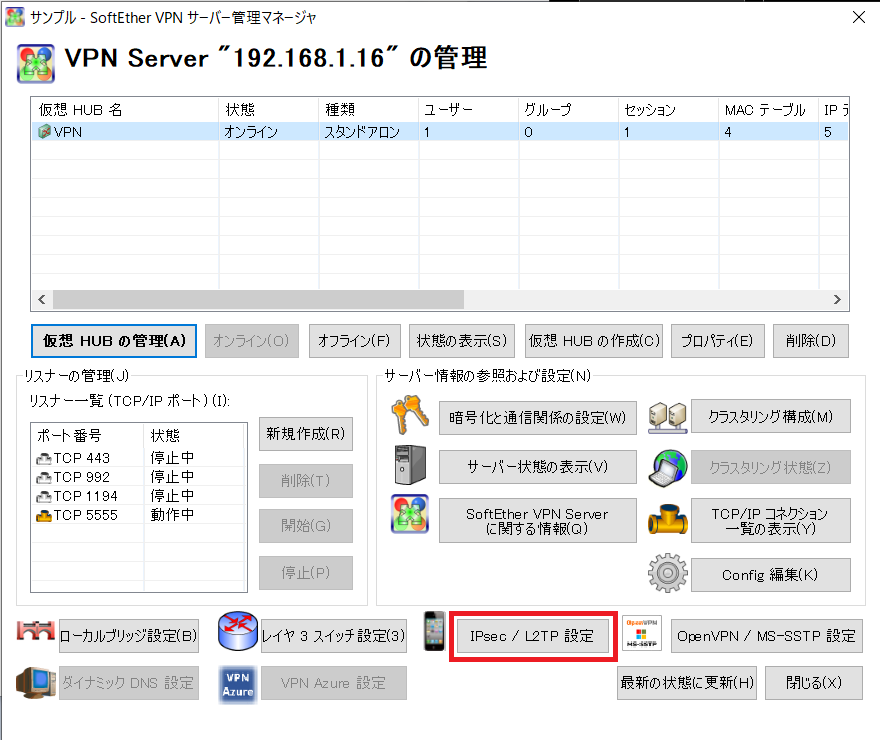The image size is (880, 740).
Task: Click クラスタリング状態(Z) button
Action: (x=771, y=467)
